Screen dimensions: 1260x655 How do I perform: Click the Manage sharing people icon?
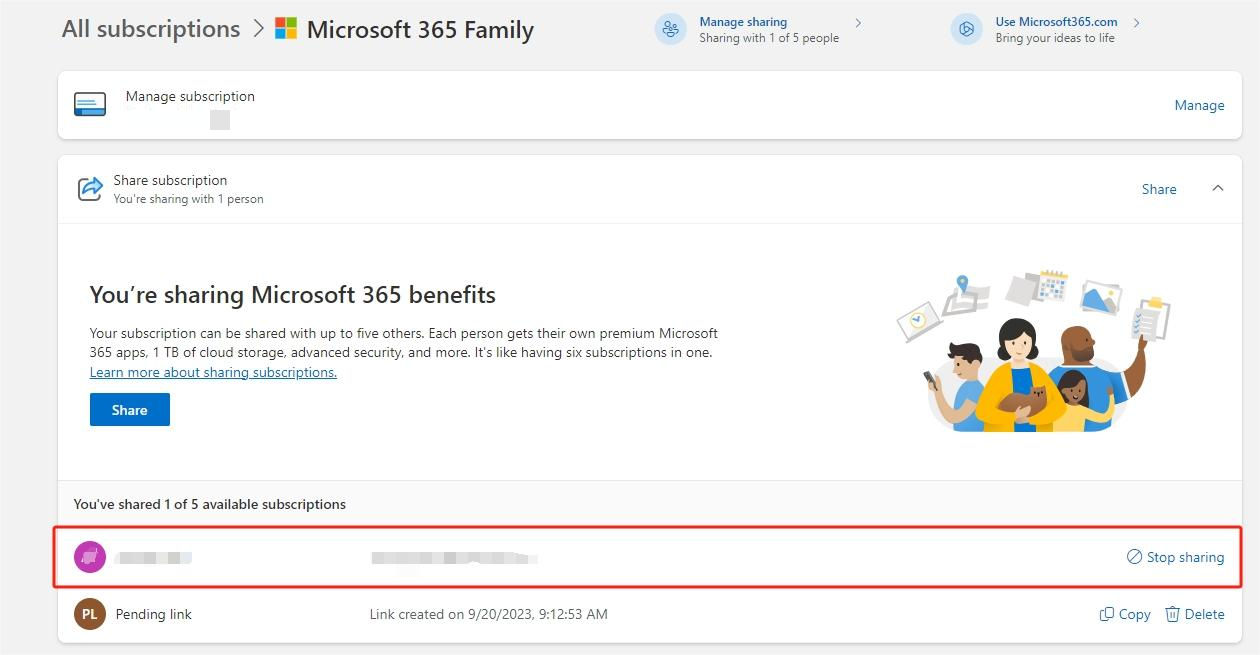coord(670,29)
